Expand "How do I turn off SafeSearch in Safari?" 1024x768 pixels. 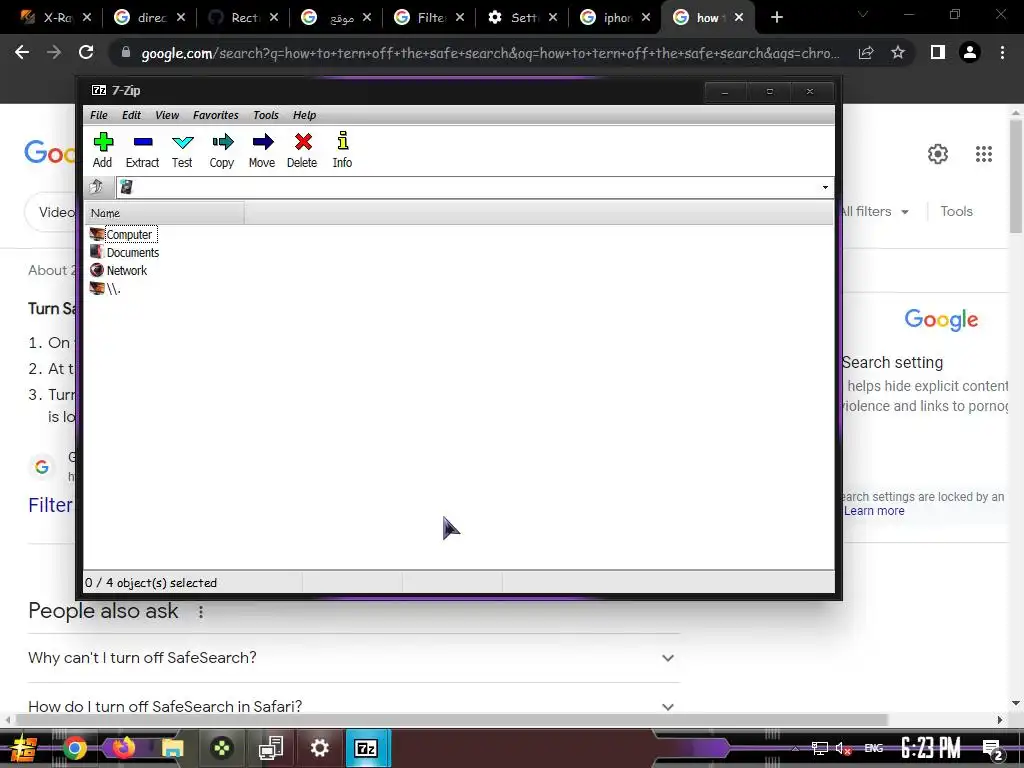[353, 706]
